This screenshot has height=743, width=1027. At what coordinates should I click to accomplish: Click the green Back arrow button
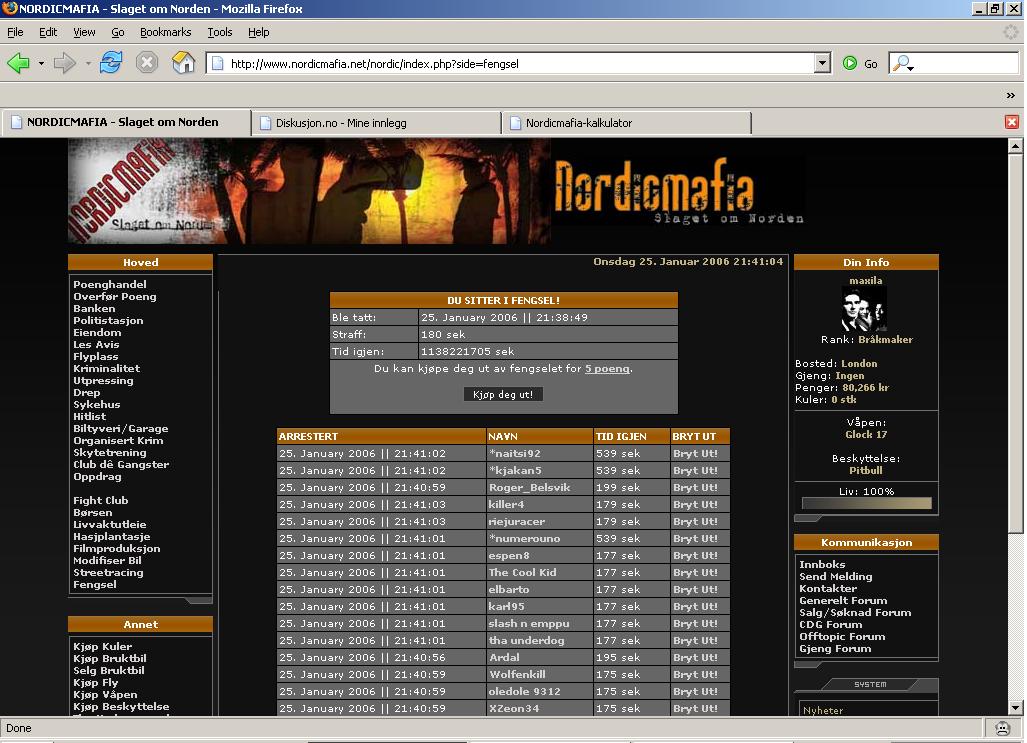(18, 64)
